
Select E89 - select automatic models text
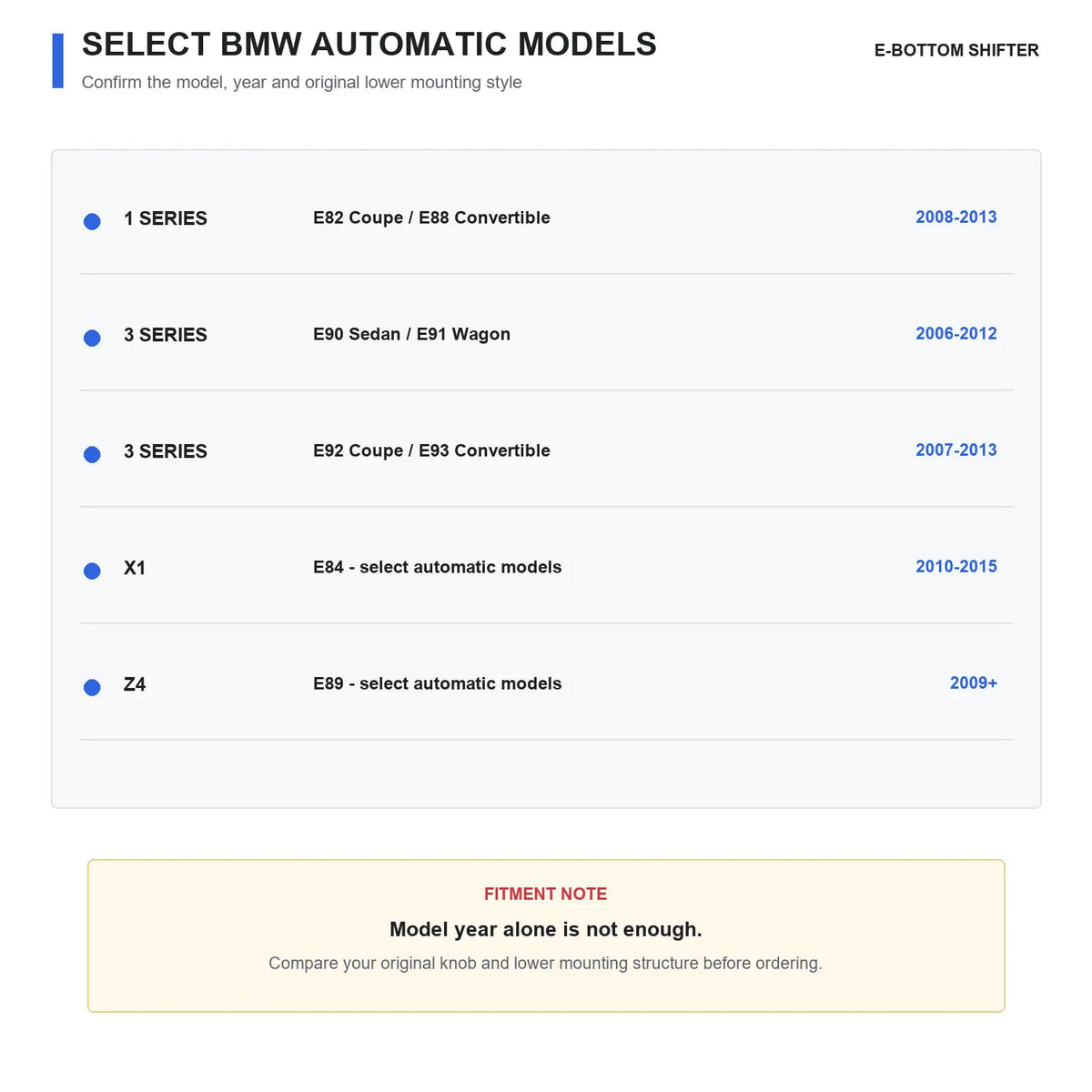pyautogui.click(x=437, y=683)
